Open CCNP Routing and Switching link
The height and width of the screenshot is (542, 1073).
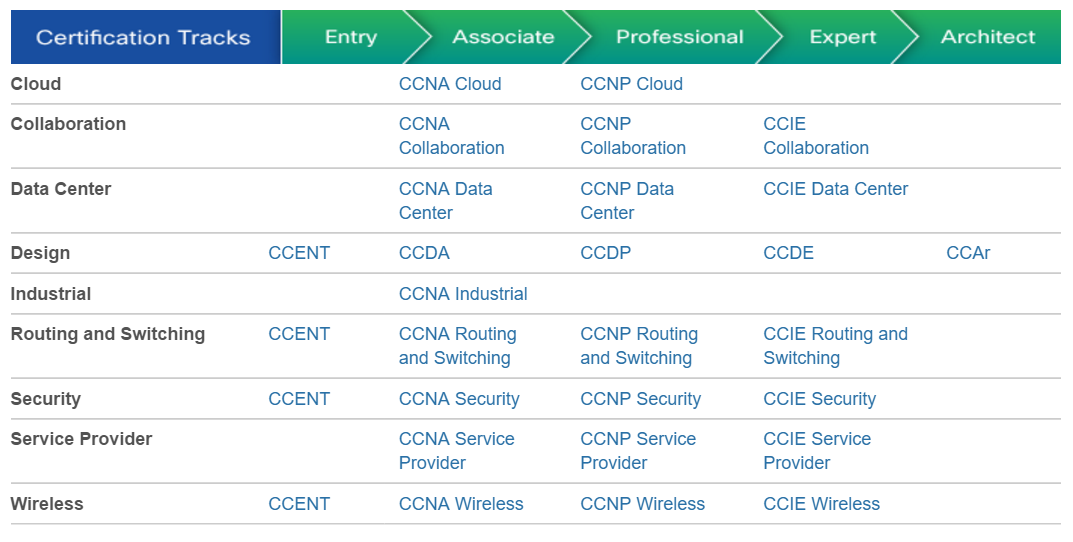click(639, 346)
